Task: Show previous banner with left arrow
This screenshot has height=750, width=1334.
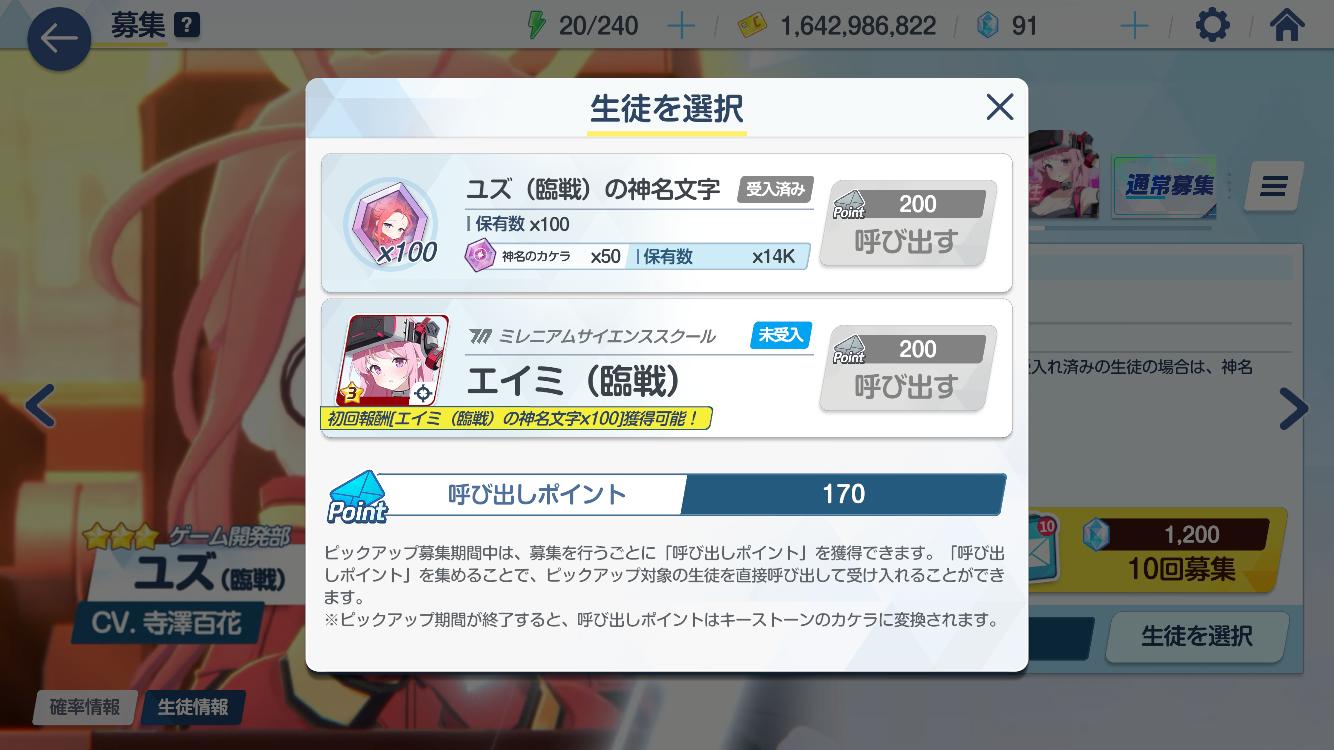Action: point(39,406)
